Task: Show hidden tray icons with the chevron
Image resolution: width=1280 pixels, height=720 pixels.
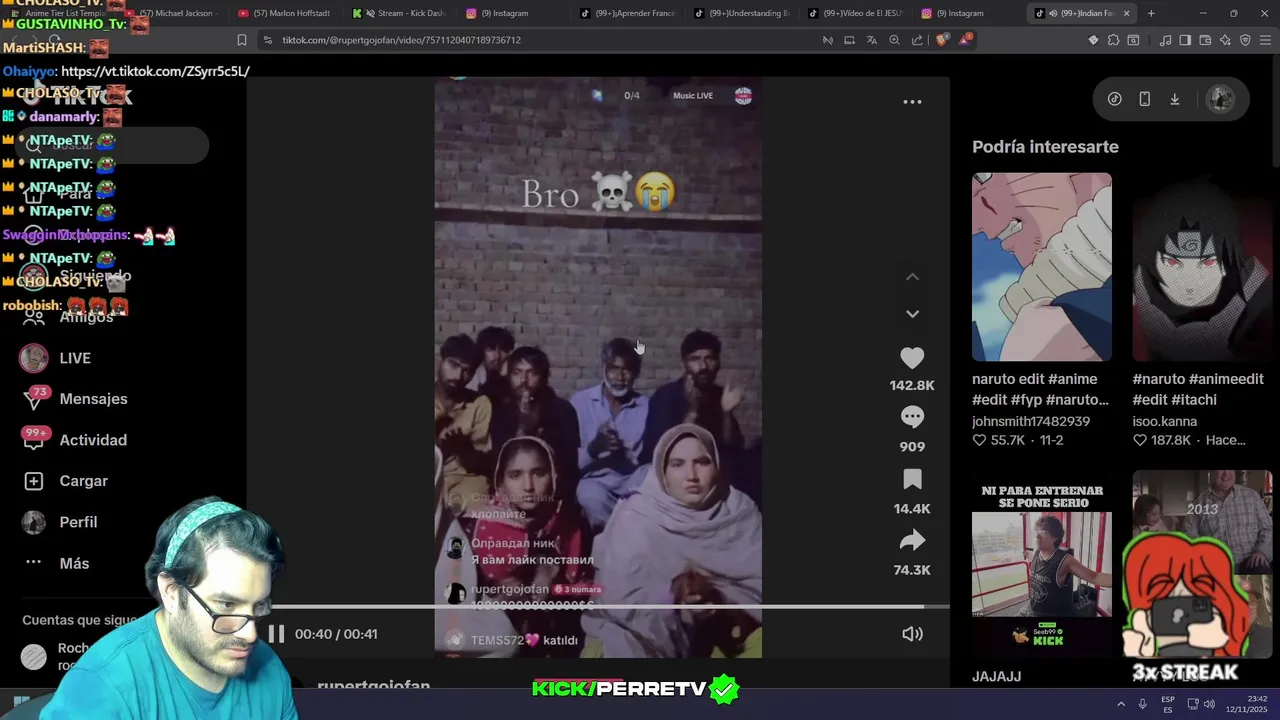Action: (x=1121, y=704)
